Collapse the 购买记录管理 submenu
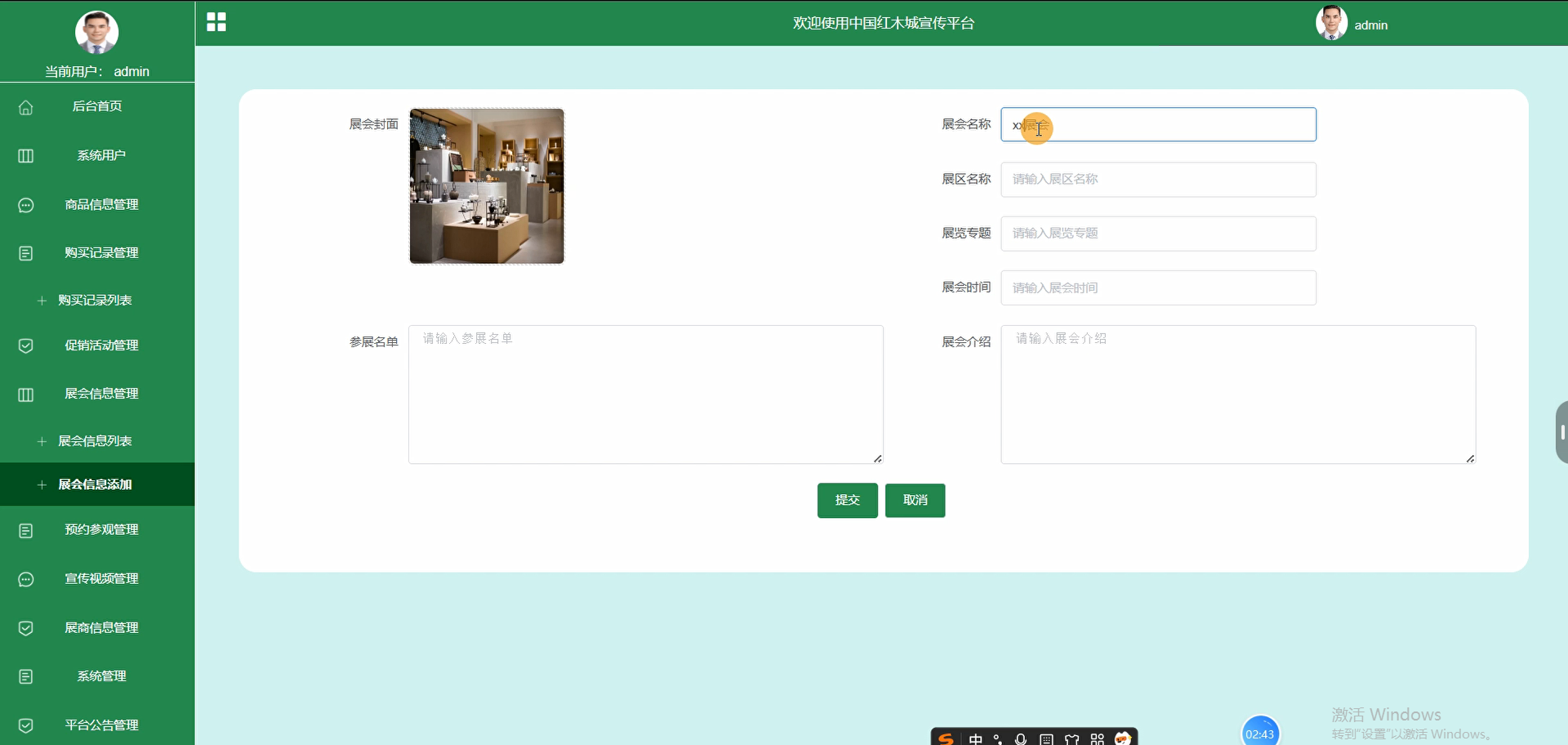 101,252
